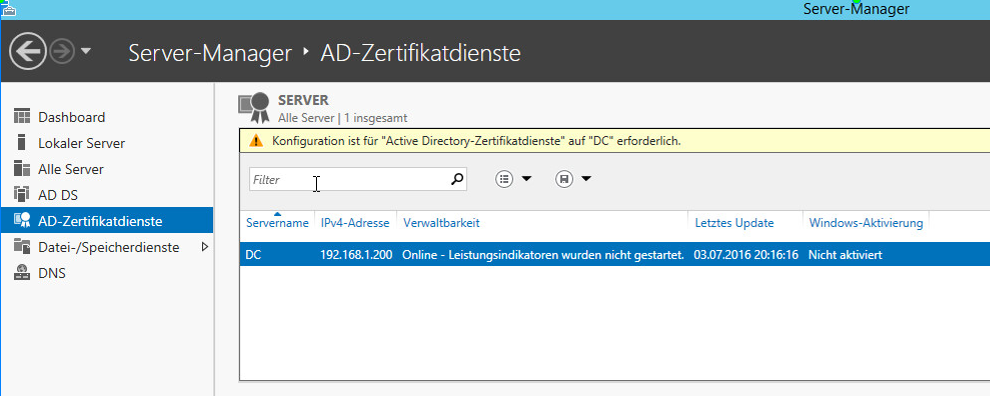The image size is (990, 396).
Task: Click the DNS icon in sidebar
Action: click(22, 273)
